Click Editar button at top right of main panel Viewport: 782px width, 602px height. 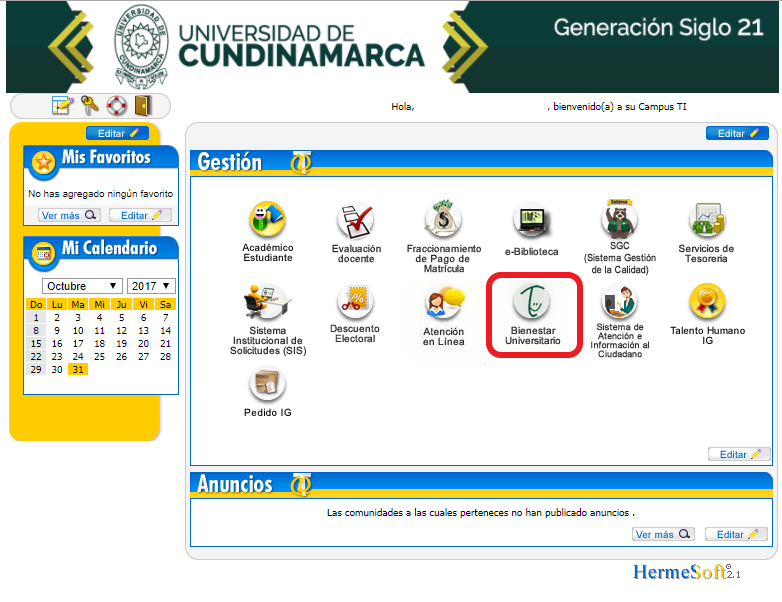[x=737, y=133]
